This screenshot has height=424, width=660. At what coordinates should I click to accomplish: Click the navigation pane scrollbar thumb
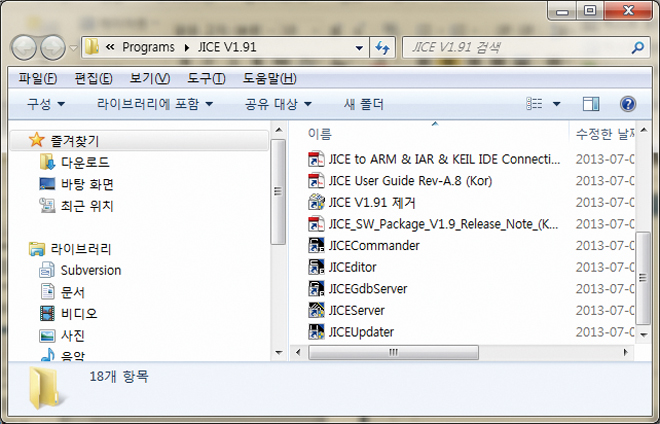pyautogui.click(x=278, y=192)
